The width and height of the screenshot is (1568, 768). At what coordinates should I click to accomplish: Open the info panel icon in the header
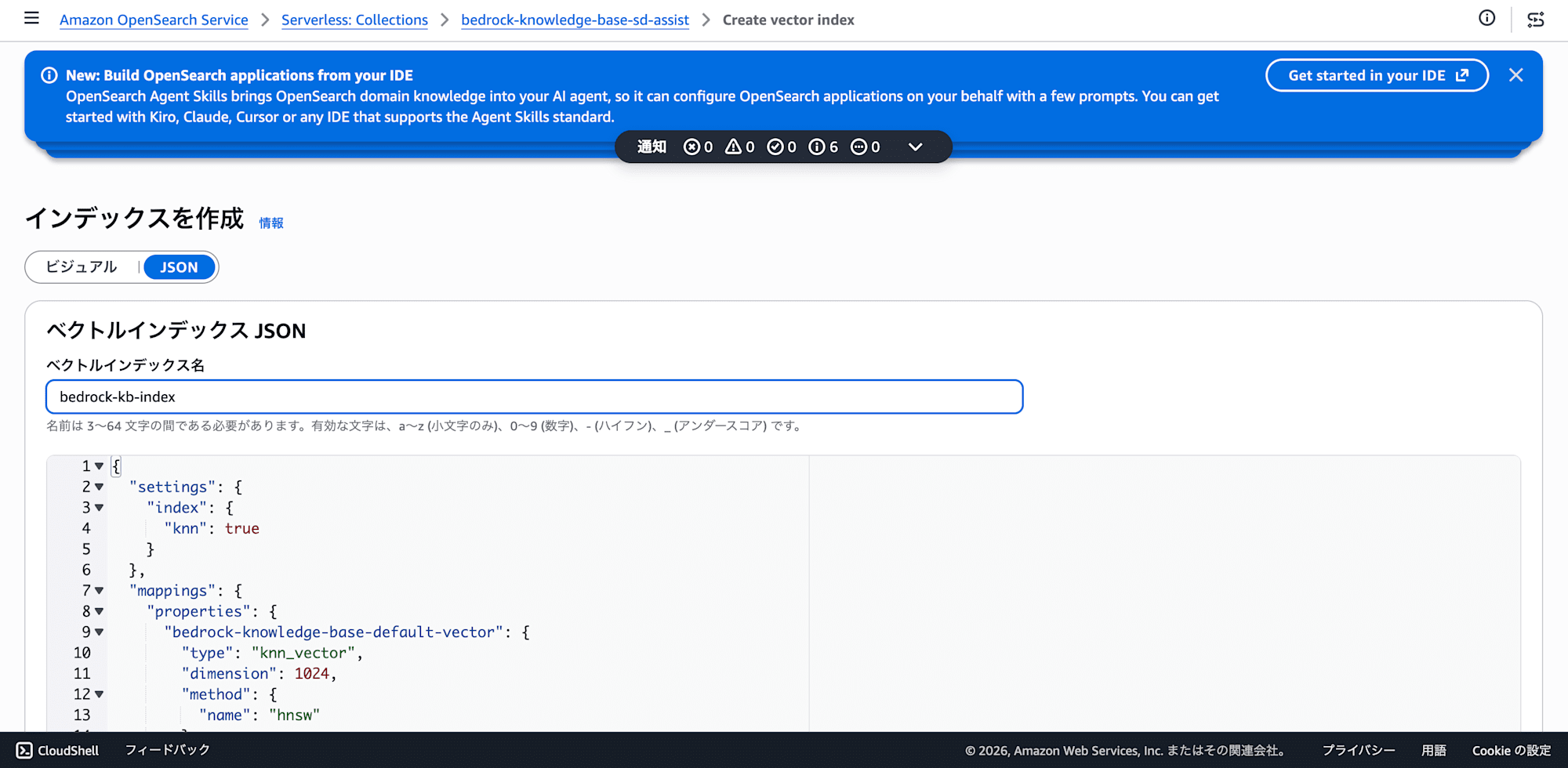pyautogui.click(x=1486, y=18)
